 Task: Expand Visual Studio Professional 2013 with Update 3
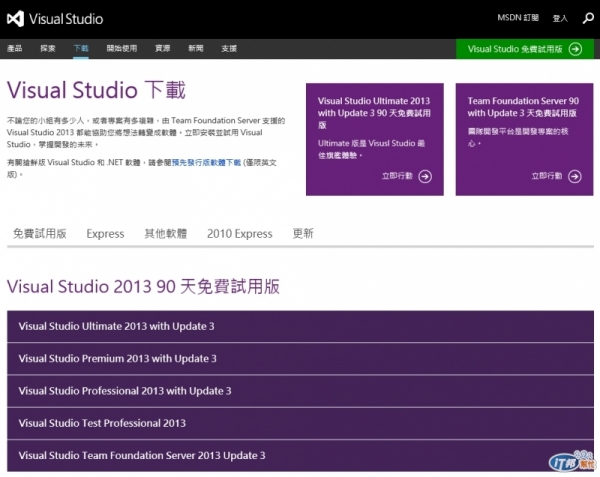pos(300,391)
